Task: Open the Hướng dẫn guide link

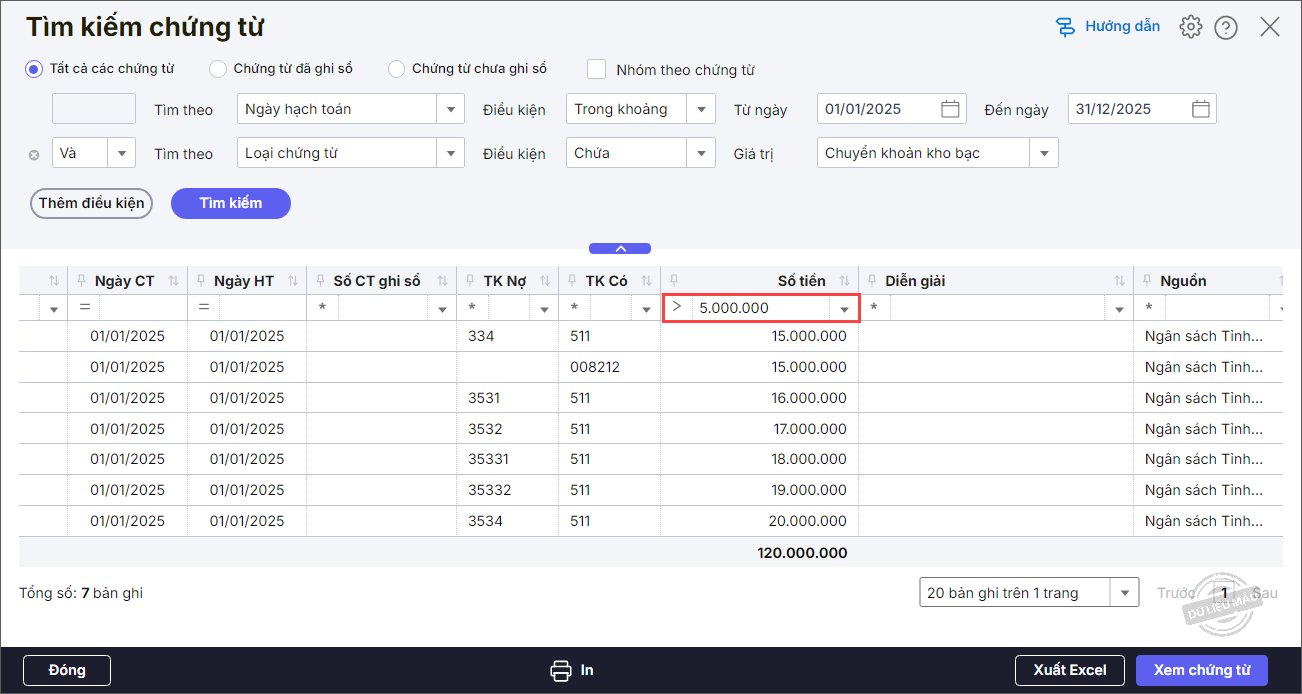Action: pos(1108,27)
